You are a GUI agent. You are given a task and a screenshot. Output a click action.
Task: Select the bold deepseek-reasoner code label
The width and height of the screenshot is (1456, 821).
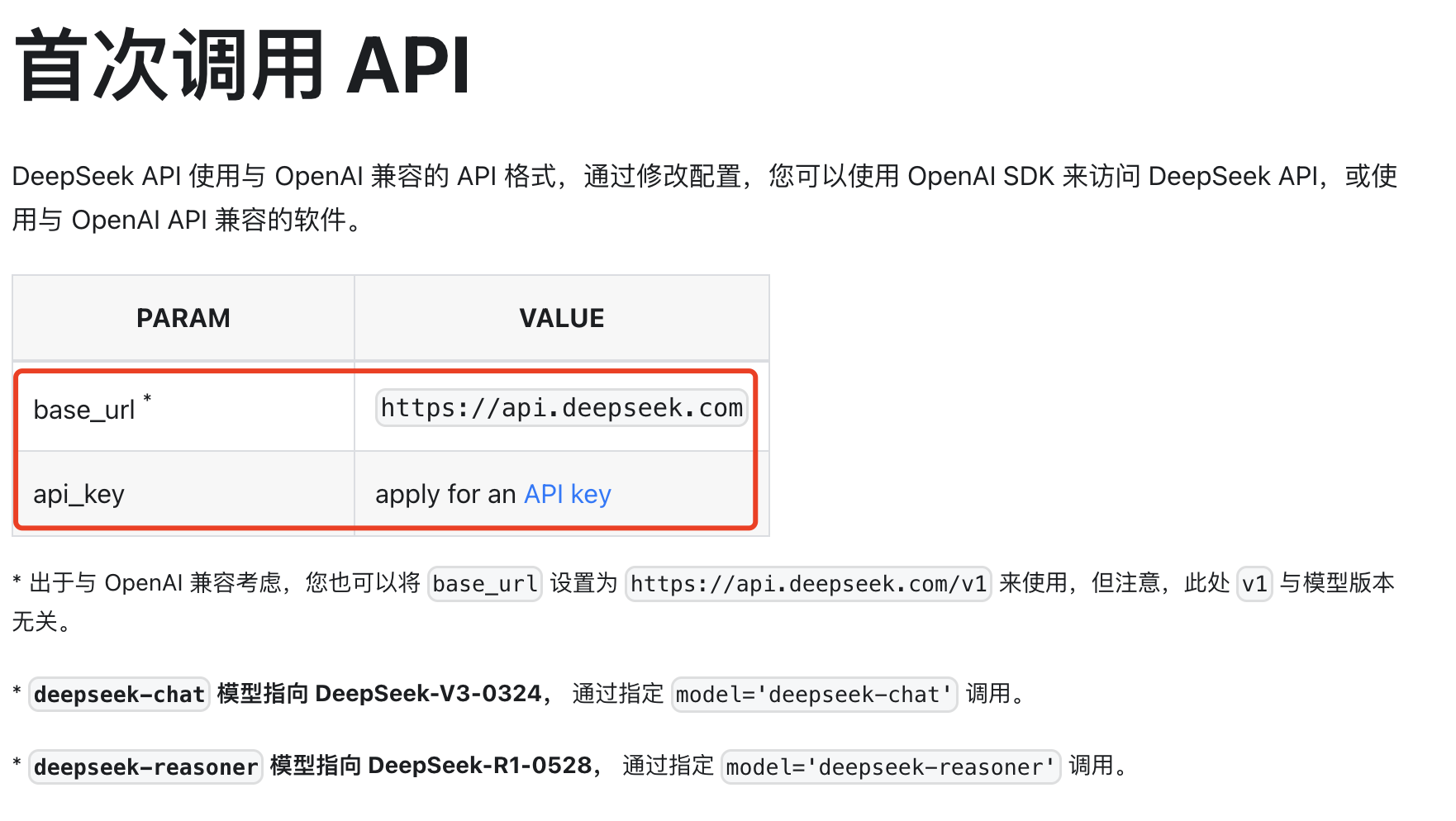point(145,766)
